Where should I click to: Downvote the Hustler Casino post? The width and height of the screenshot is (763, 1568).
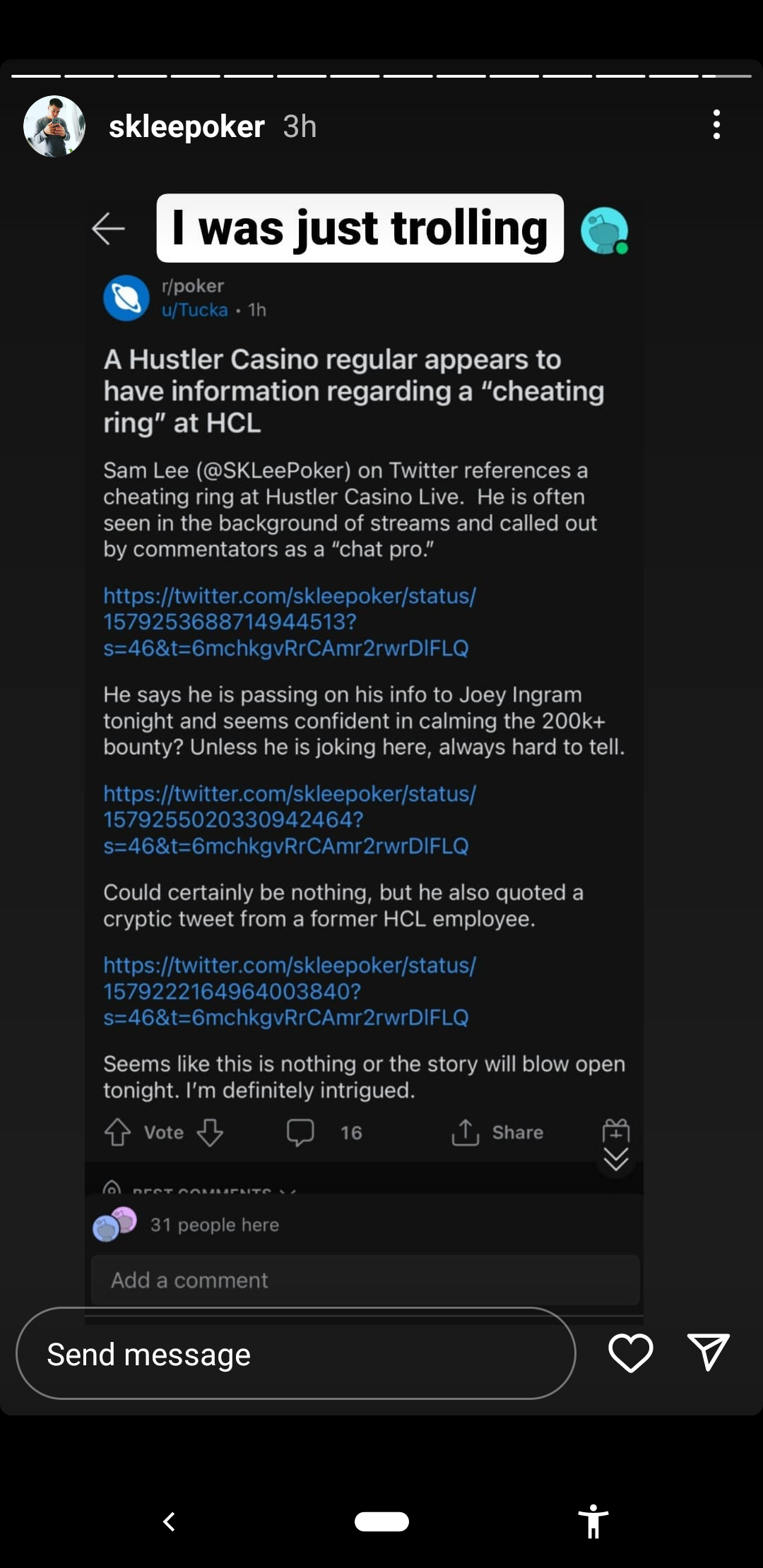pos(210,1132)
